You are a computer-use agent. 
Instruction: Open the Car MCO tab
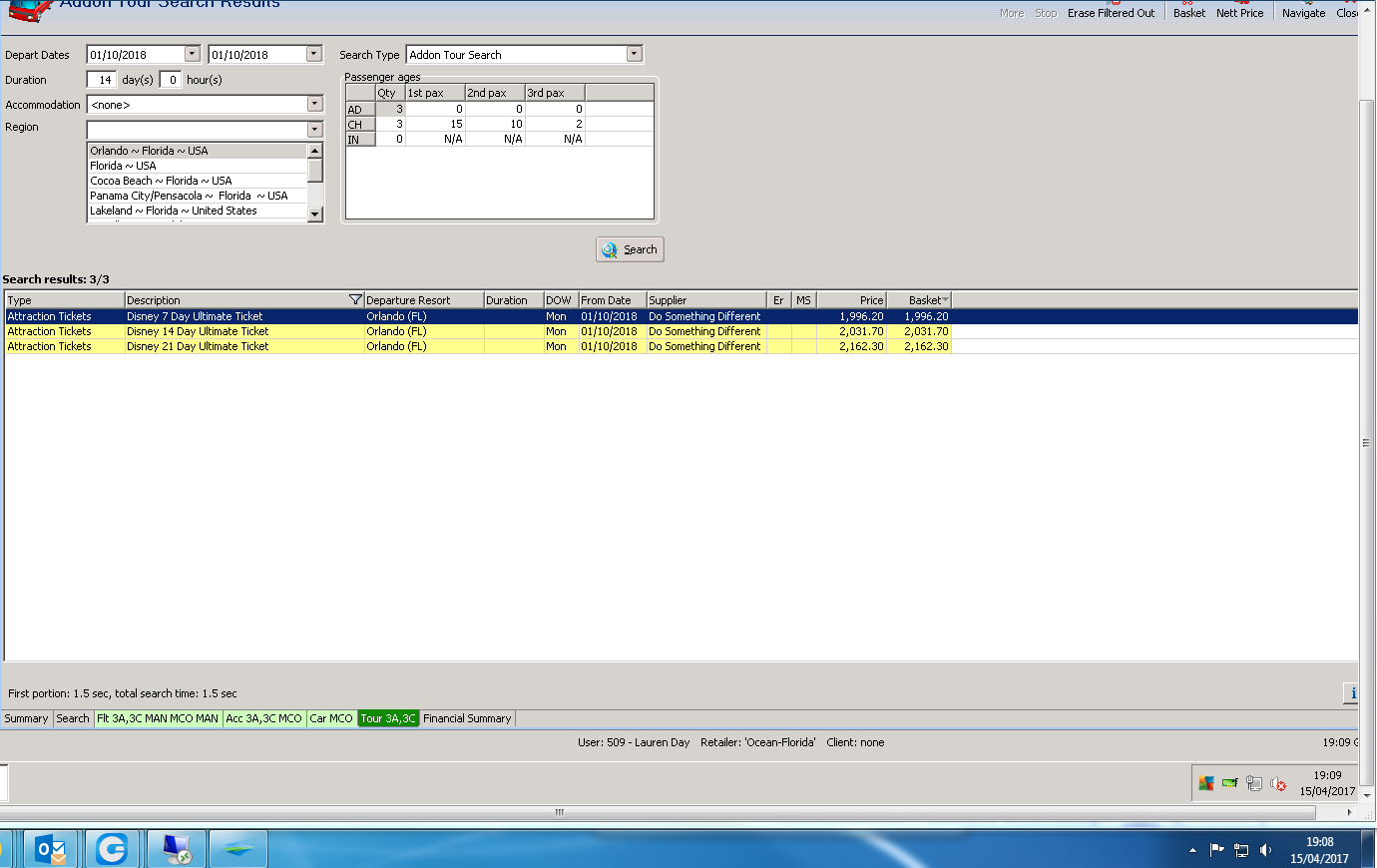pos(331,718)
